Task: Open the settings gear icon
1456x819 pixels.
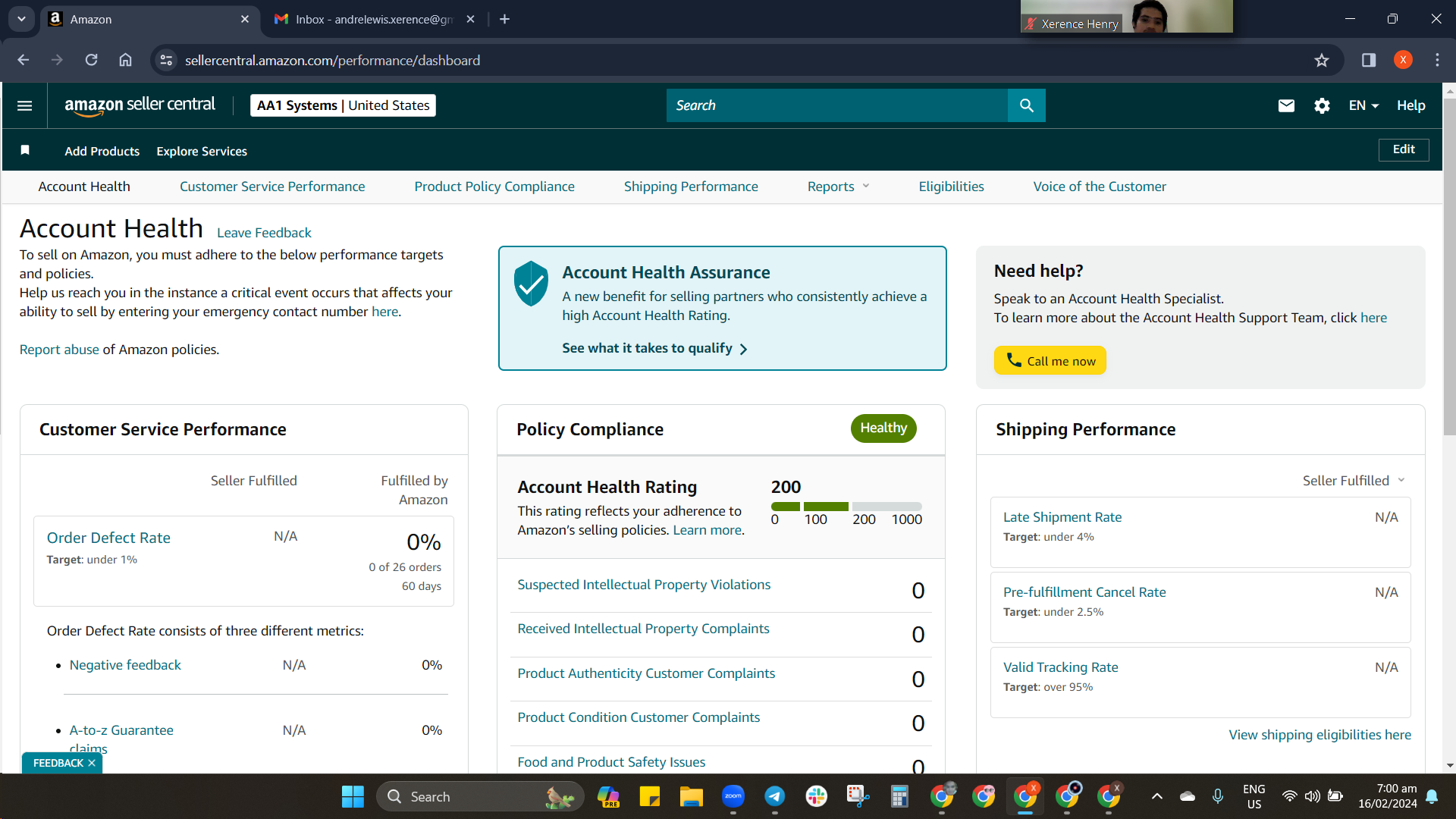Action: 1322,105
